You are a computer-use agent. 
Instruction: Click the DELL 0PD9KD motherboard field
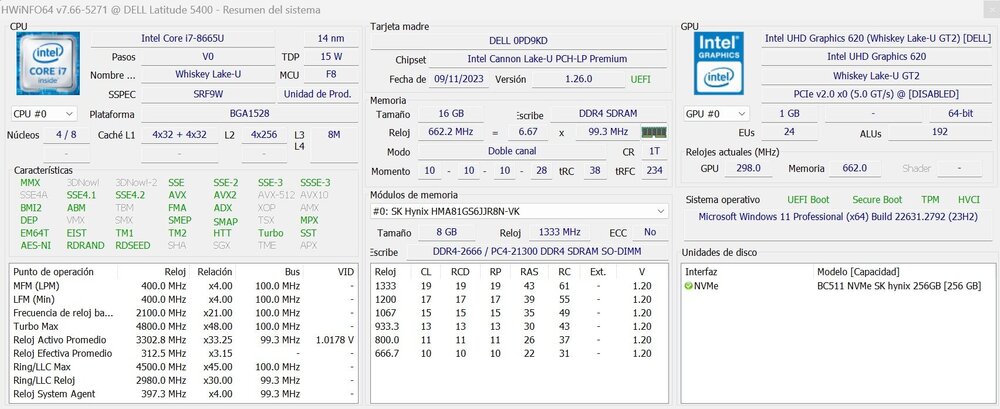click(x=518, y=40)
